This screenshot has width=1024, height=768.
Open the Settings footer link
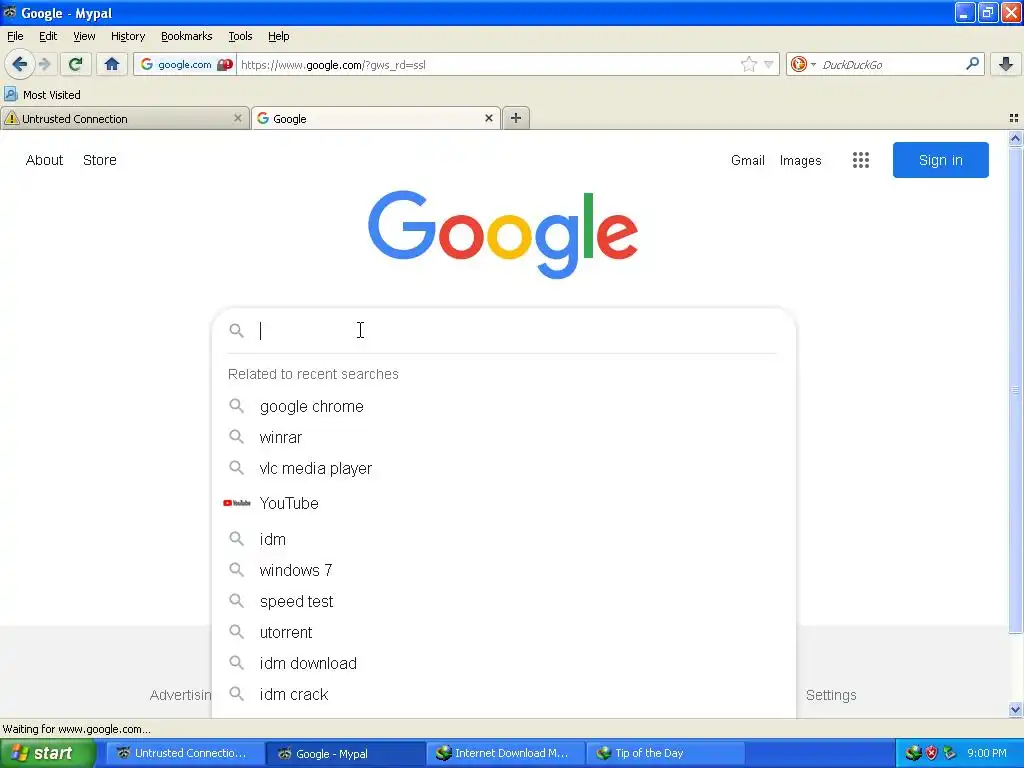(x=831, y=695)
